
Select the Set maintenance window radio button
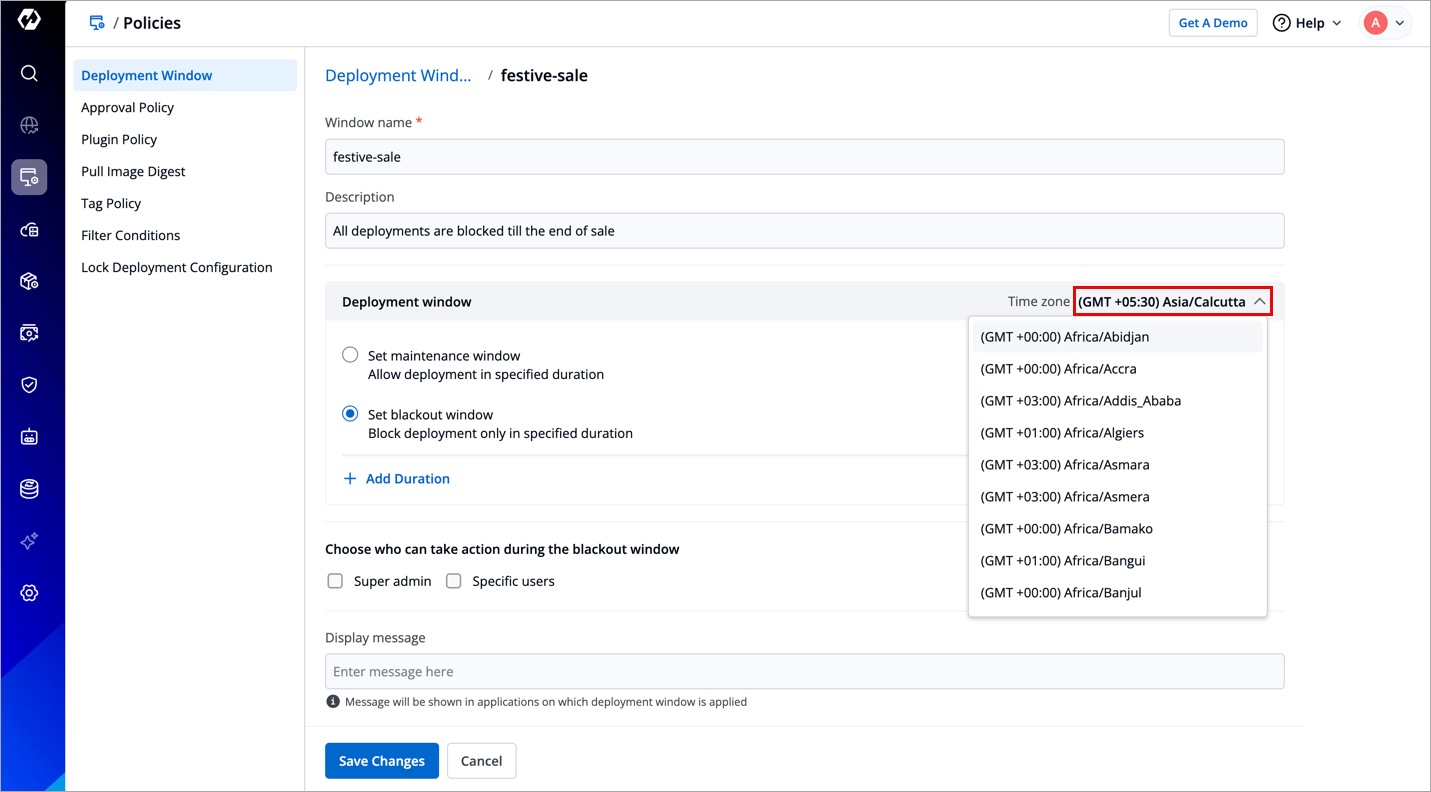[x=350, y=355]
